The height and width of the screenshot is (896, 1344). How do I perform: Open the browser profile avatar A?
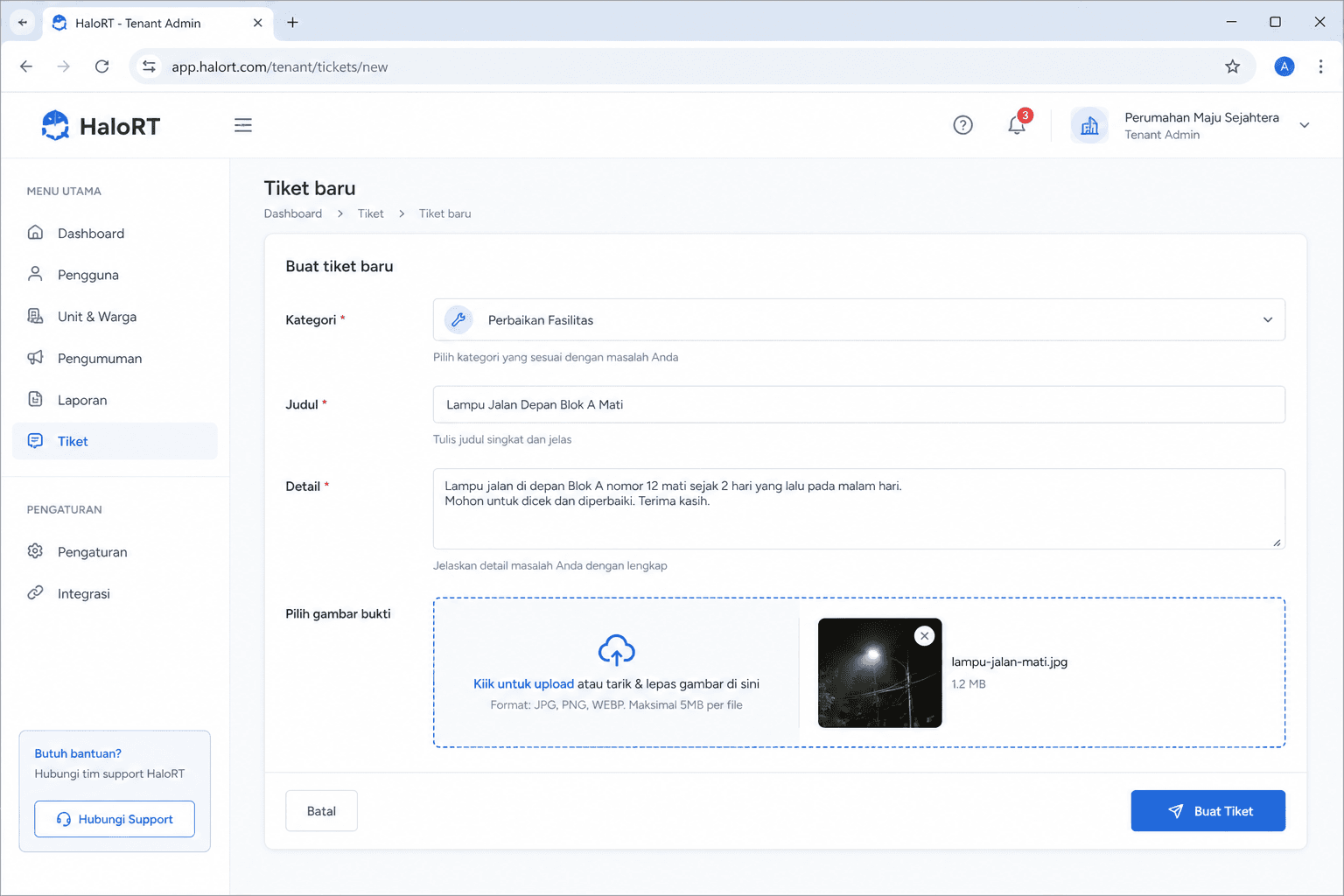tap(1284, 66)
